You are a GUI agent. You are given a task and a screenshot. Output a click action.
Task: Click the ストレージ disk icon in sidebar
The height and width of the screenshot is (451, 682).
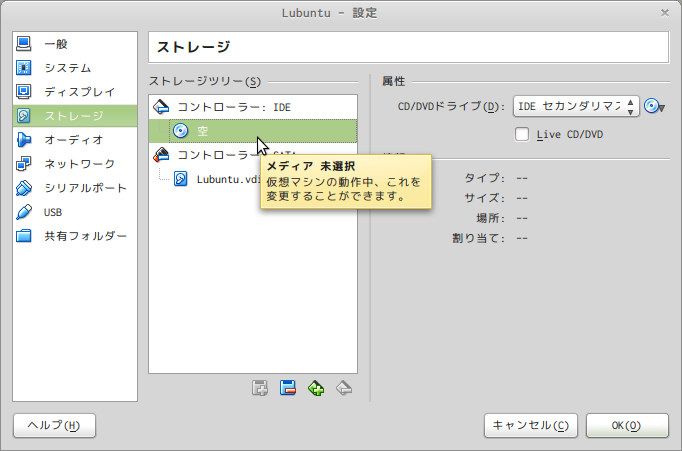[23, 116]
